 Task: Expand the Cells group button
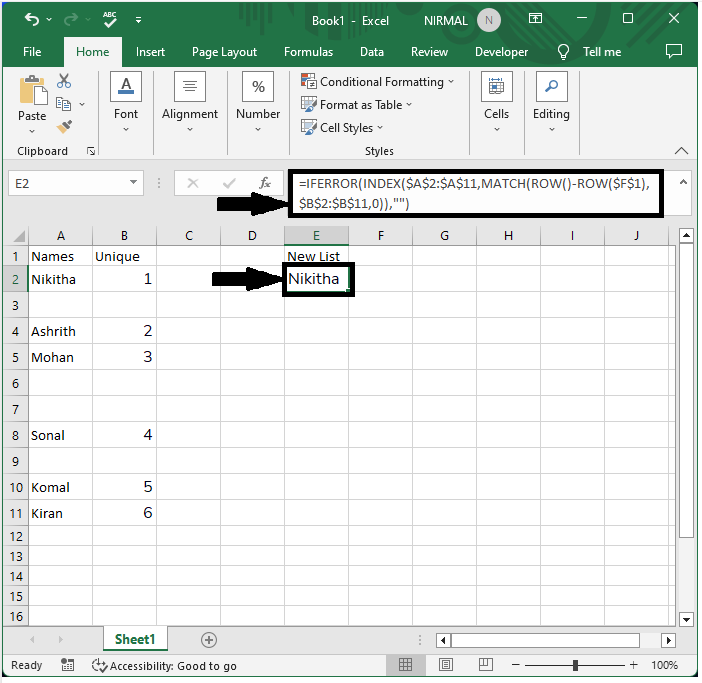tap(497, 102)
